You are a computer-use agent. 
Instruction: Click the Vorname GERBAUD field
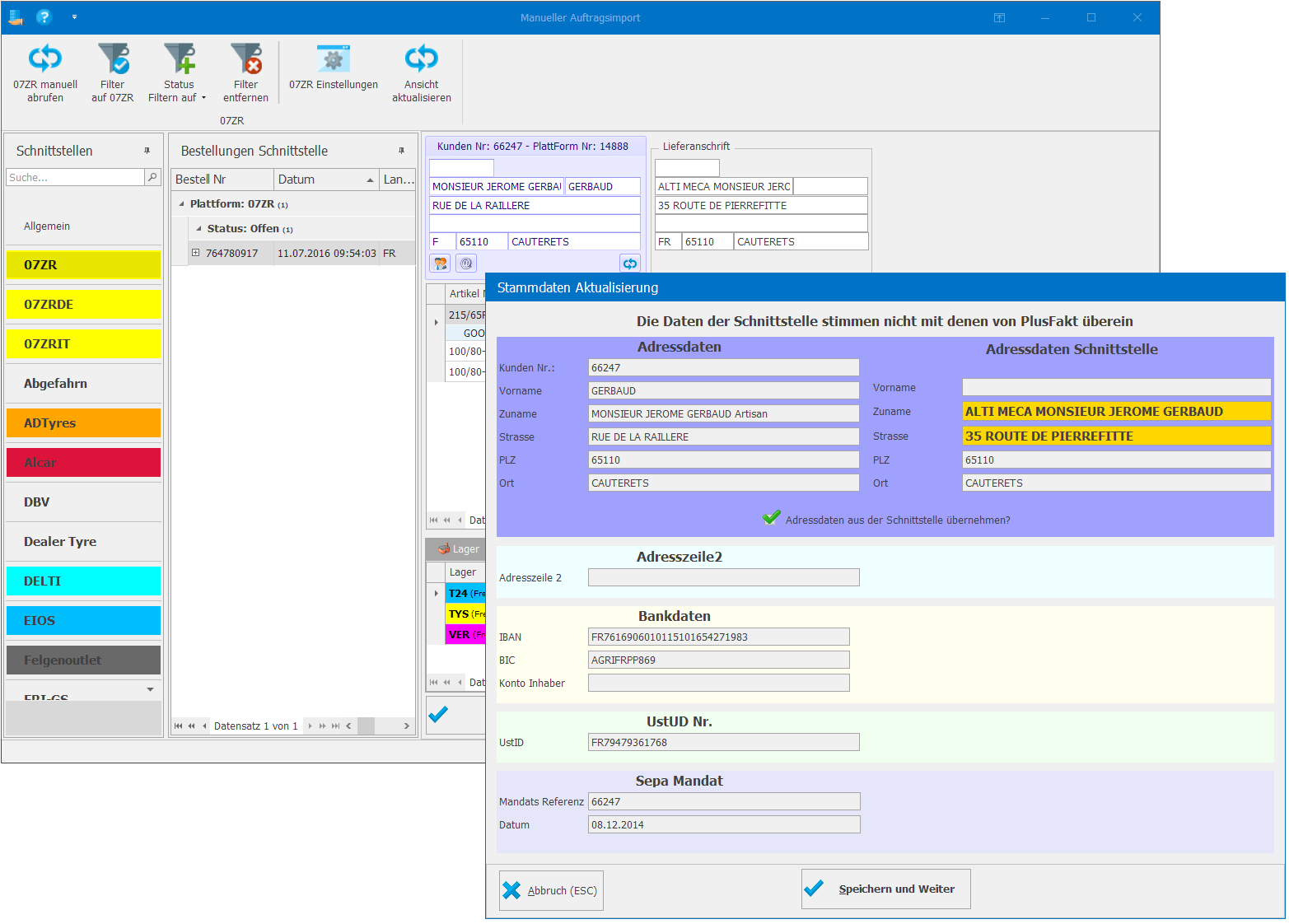click(723, 390)
